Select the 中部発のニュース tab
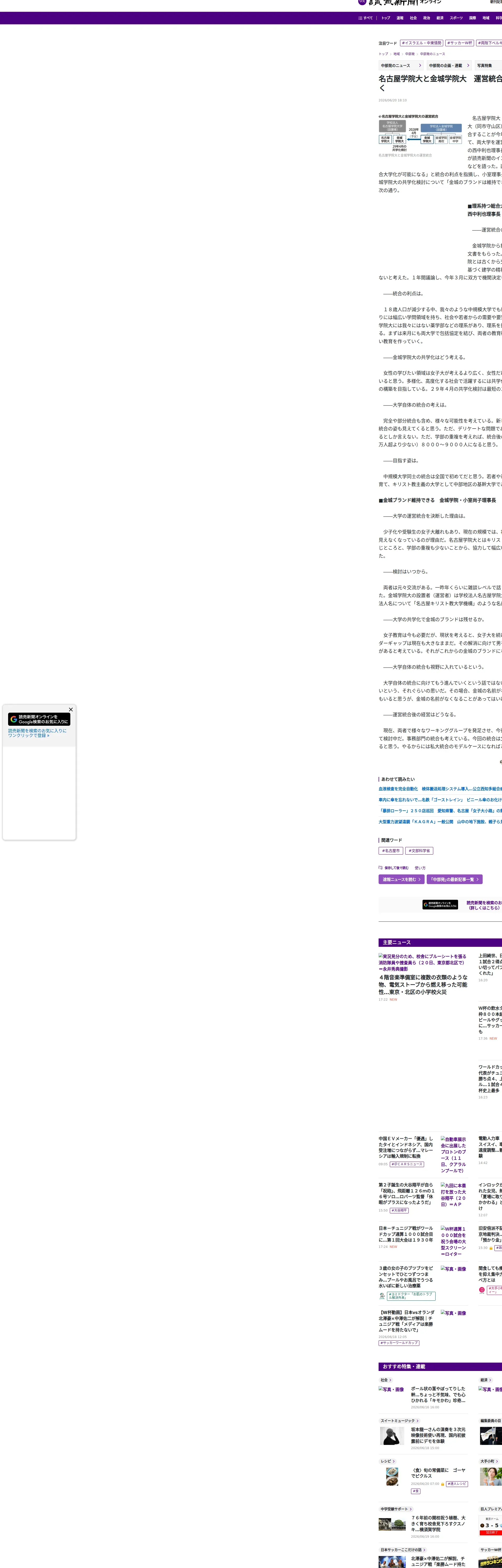502x1568 pixels. 401,65
